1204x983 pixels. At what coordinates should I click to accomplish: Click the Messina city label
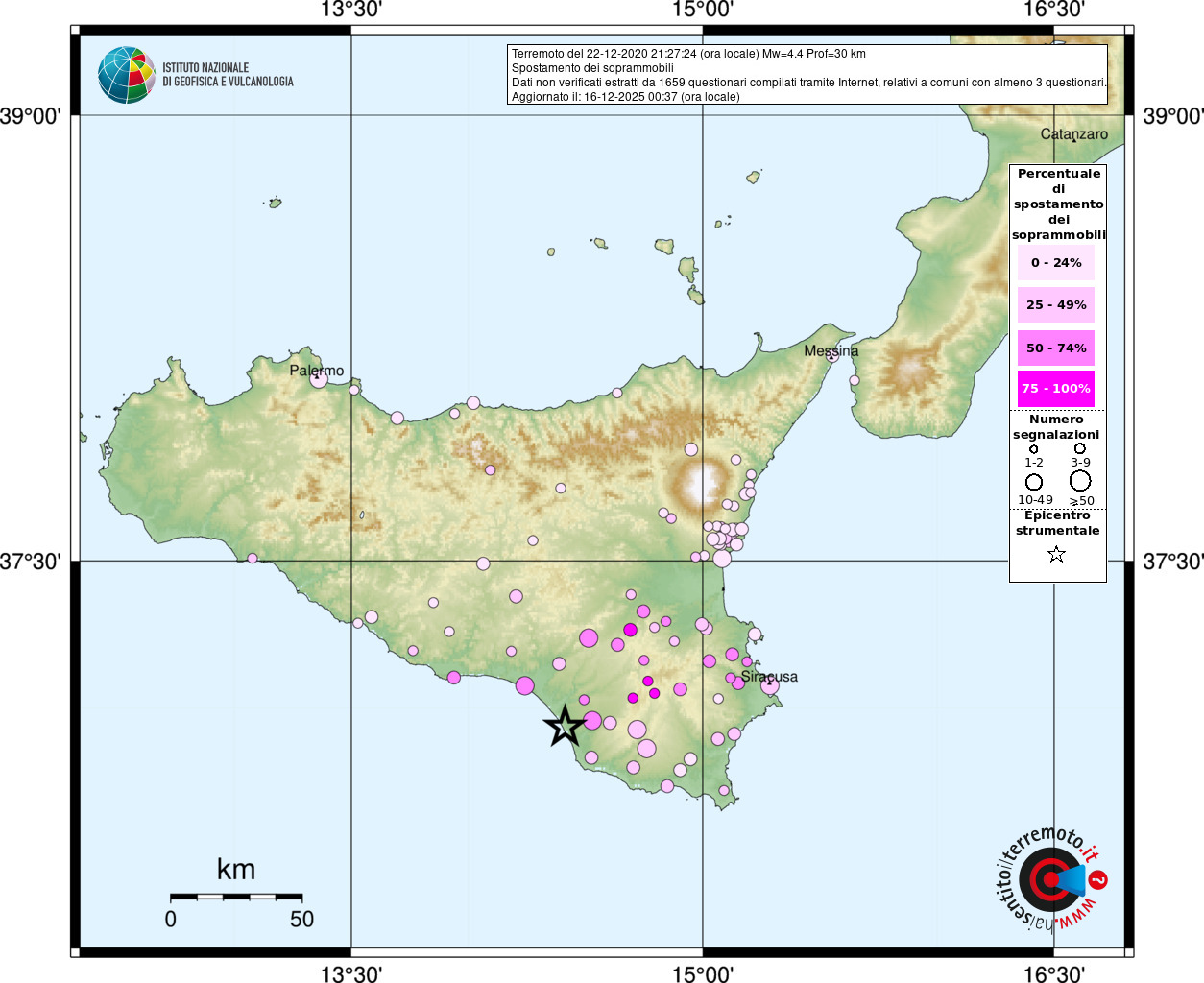(x=831, y=351)
